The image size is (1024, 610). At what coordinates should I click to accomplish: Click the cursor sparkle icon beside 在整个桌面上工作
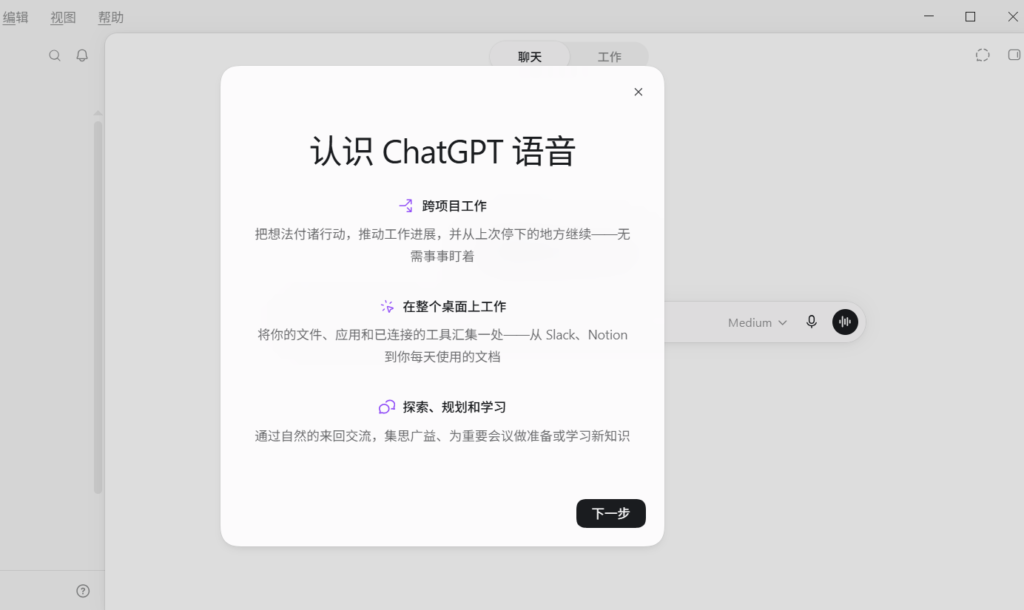pyautogui.click(x=387, y=306)
